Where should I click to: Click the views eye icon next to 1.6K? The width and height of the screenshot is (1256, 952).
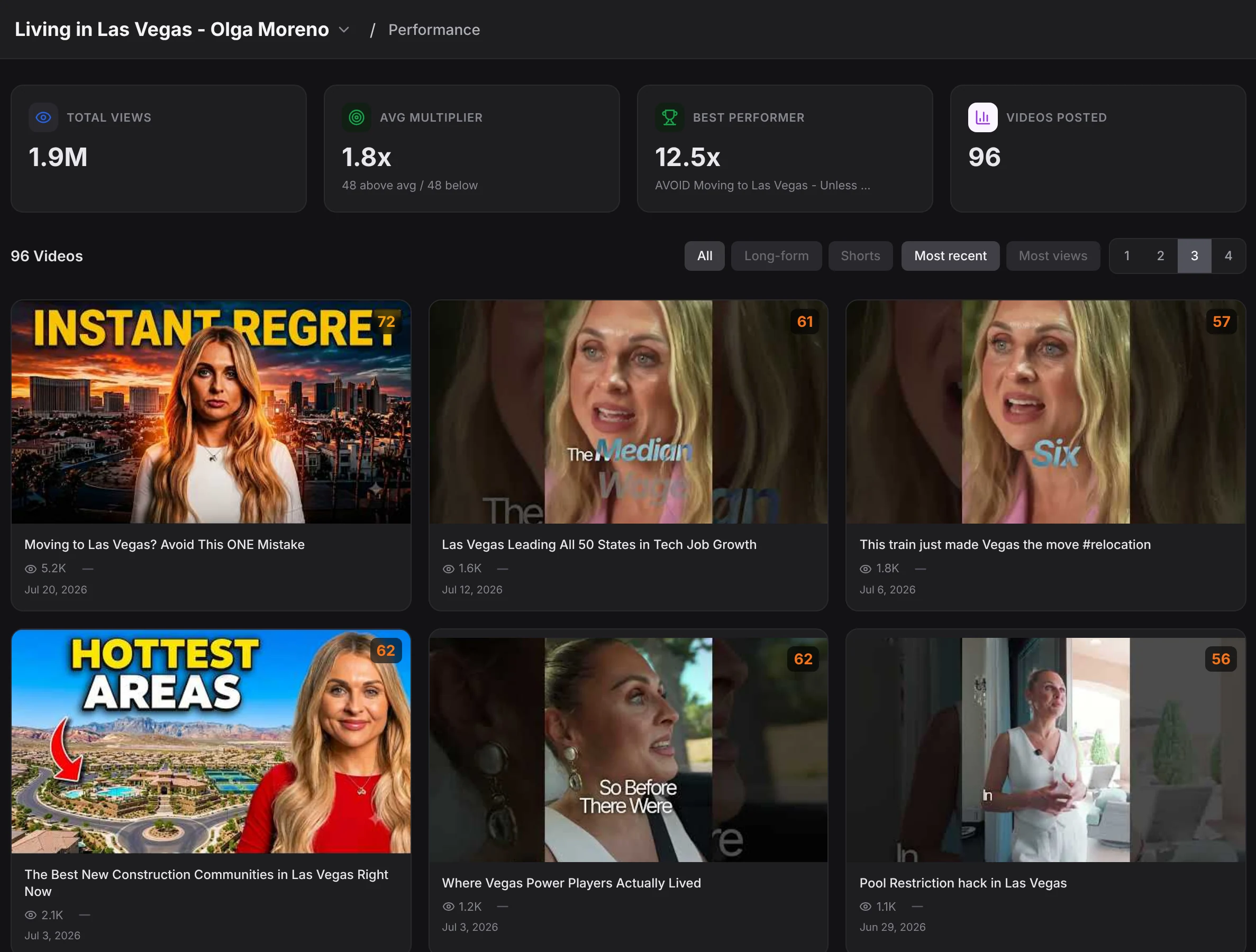point(448,569)
